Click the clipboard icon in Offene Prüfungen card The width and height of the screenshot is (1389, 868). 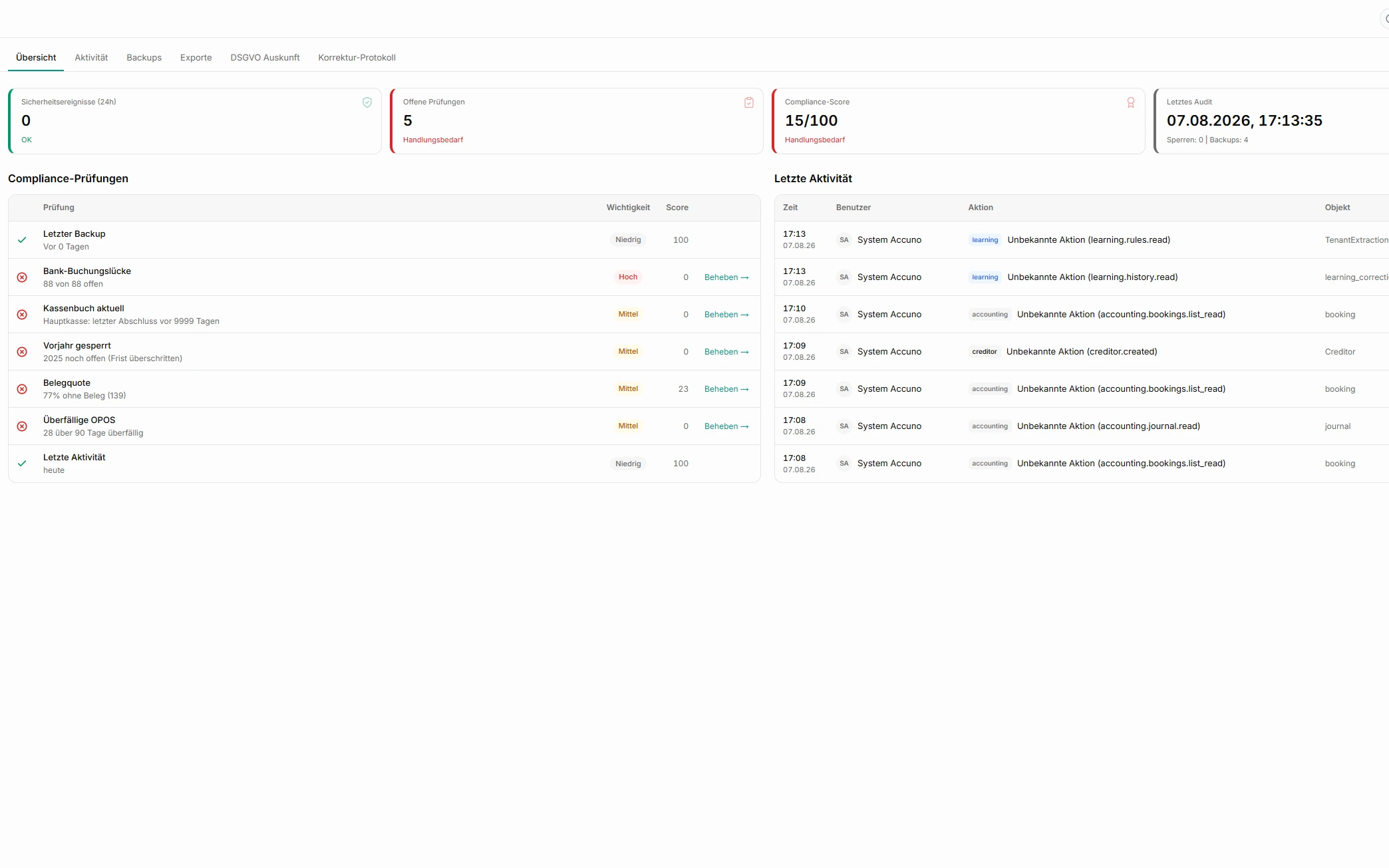point(749,102)
